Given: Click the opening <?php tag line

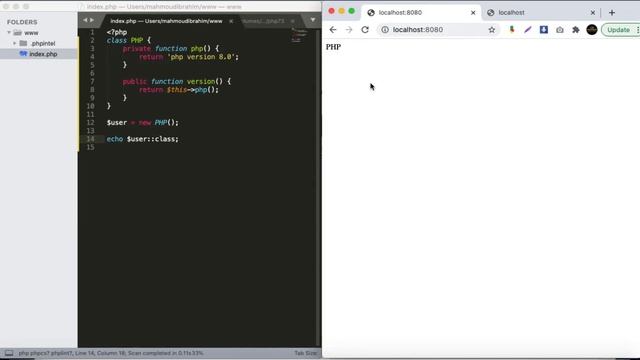Looking at the screenshot, I should tap(117, 32).
